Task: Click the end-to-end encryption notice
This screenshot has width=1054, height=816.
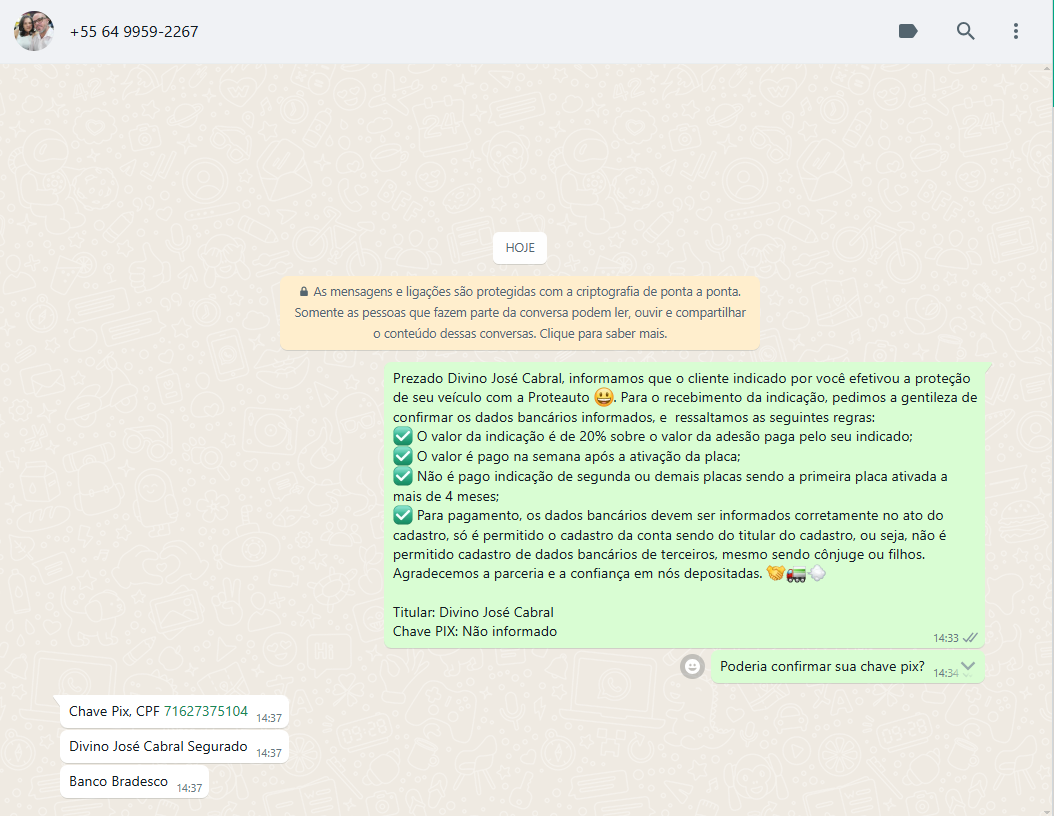Action: (x=519, y=313)
